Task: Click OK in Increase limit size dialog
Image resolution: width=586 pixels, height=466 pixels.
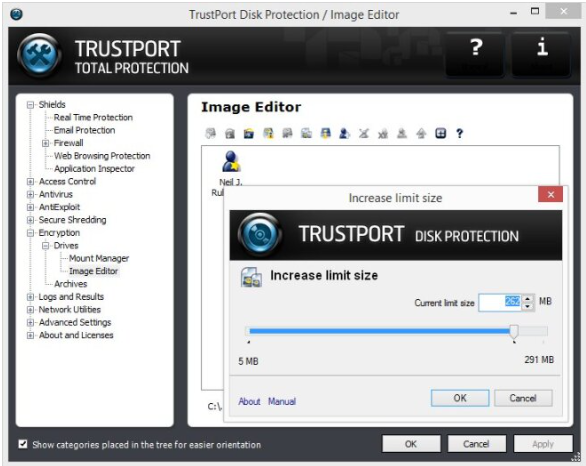Action: point(460,398)
